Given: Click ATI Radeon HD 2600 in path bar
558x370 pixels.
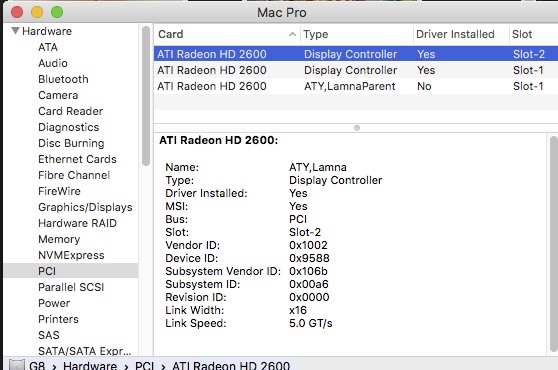Looking at the screenshot, I should pos(231,365).
